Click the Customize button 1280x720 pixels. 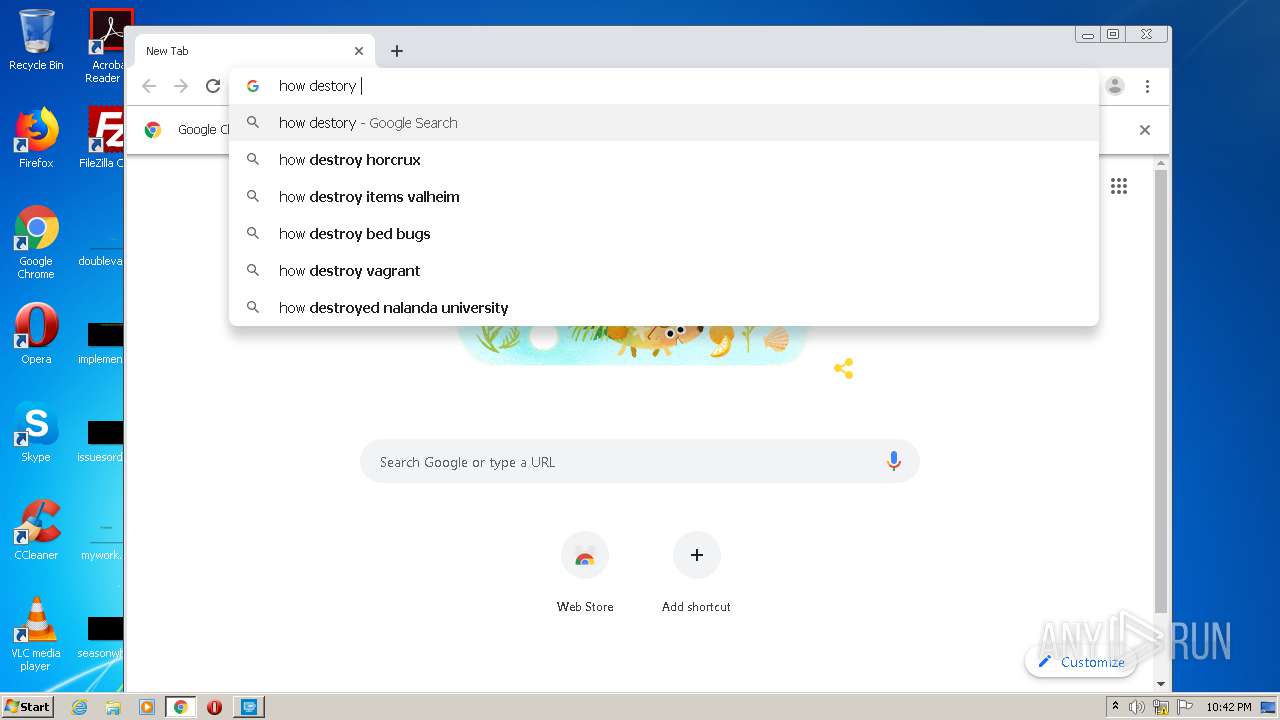(x=1081, y=662)
